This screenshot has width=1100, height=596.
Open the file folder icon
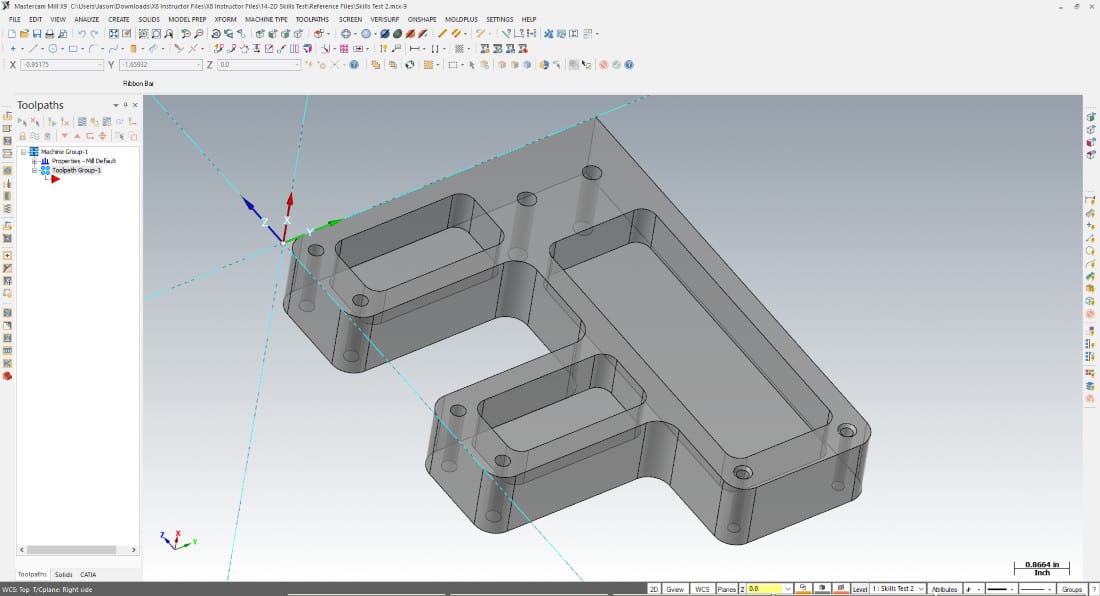point(24,34)
